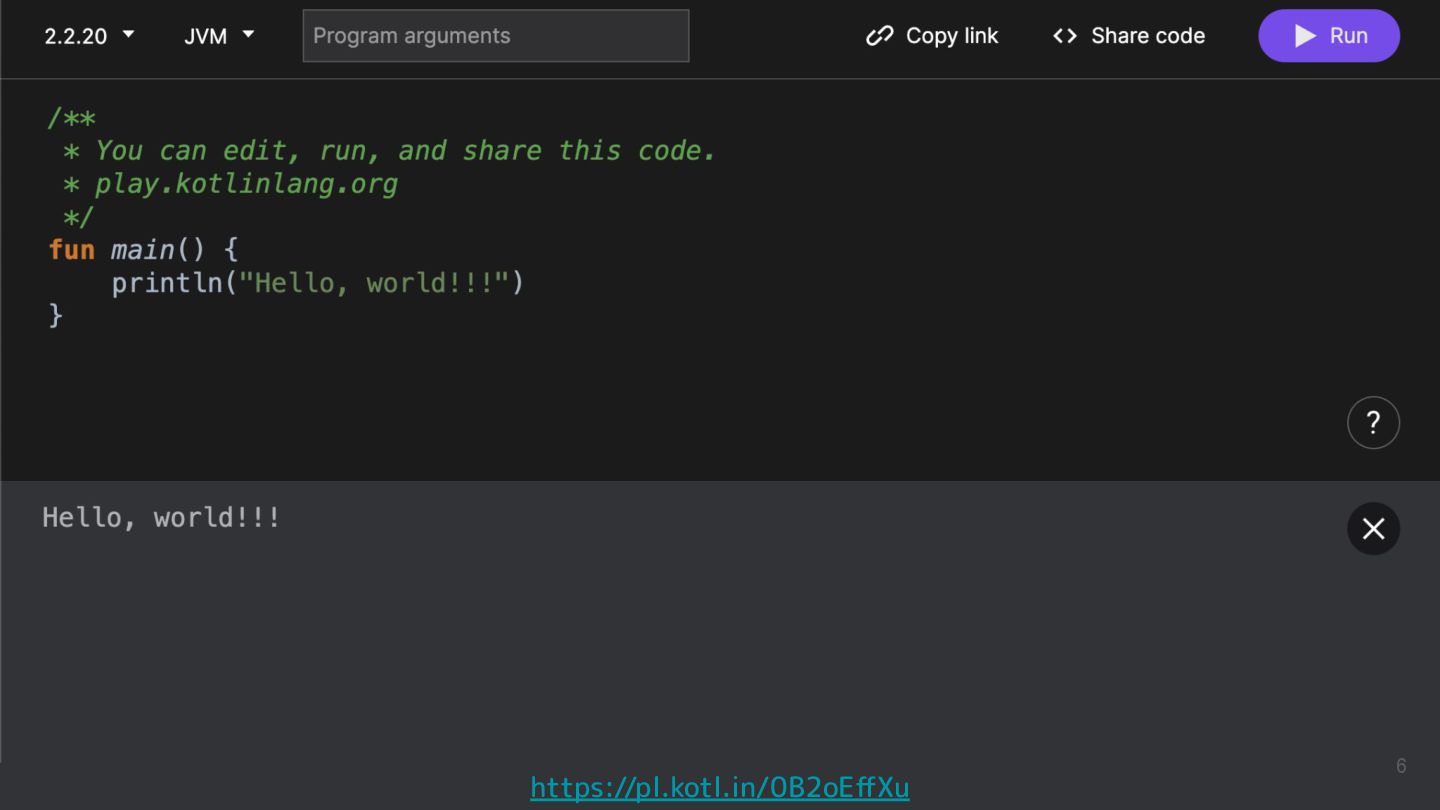
Task: Click slide number 6 indicator
Action: (x=1400, y=766)
